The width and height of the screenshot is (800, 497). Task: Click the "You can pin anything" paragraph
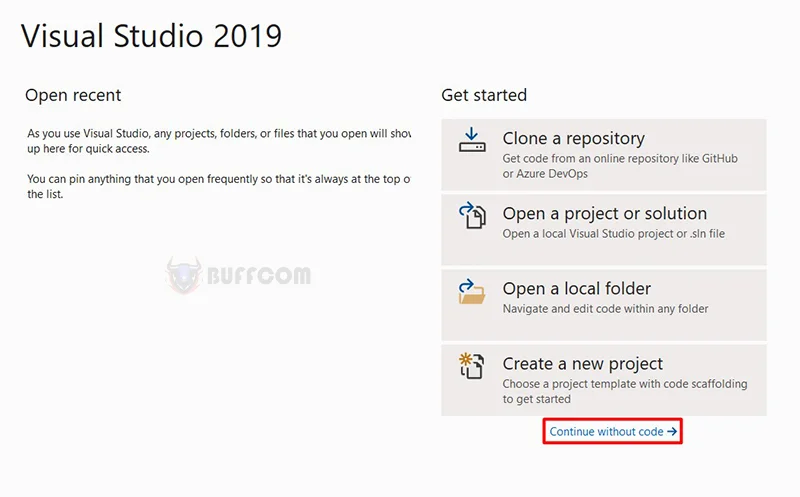[x=219, y=187]
